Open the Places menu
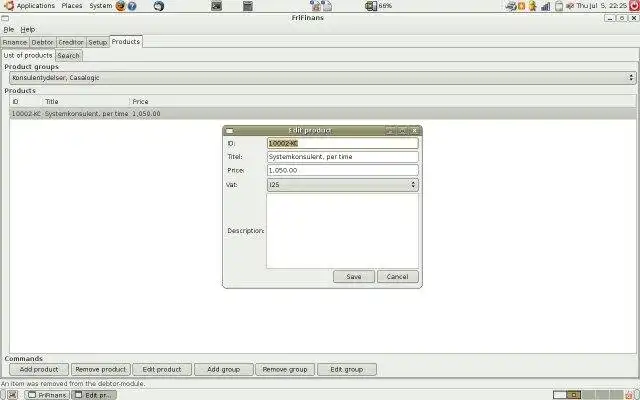640x400 pixels. pyautogui.click(x=71, y=6)
